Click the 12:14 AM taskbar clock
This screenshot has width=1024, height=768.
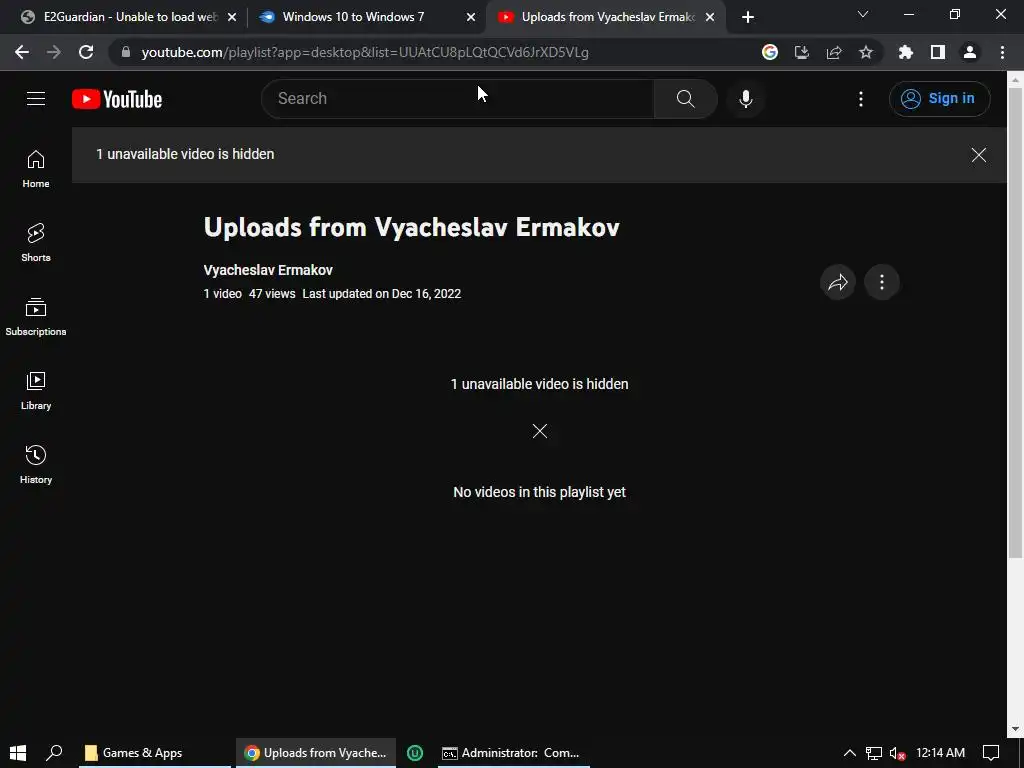pos(940,753)
